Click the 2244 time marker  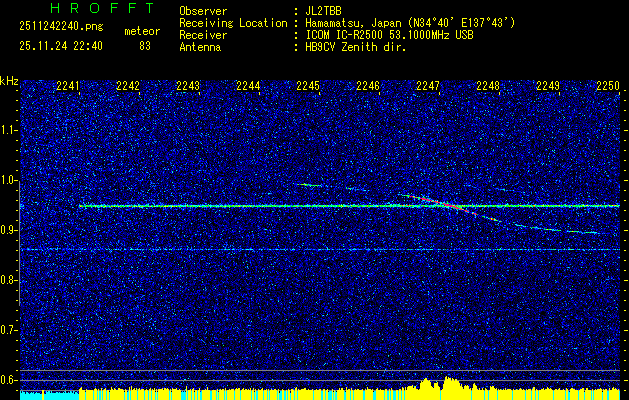point(248,86)
